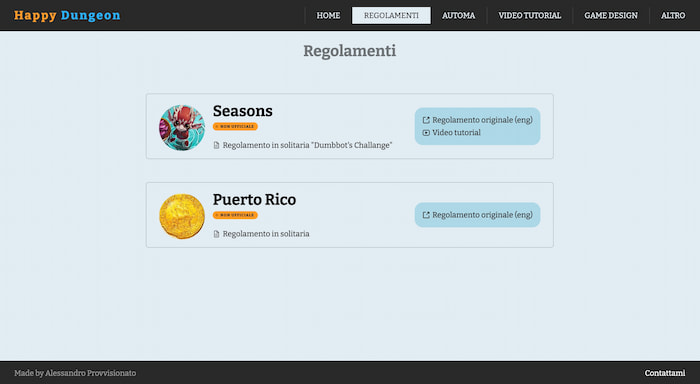Click the play icon beside Video tutorial

click(x=426, y=133)
